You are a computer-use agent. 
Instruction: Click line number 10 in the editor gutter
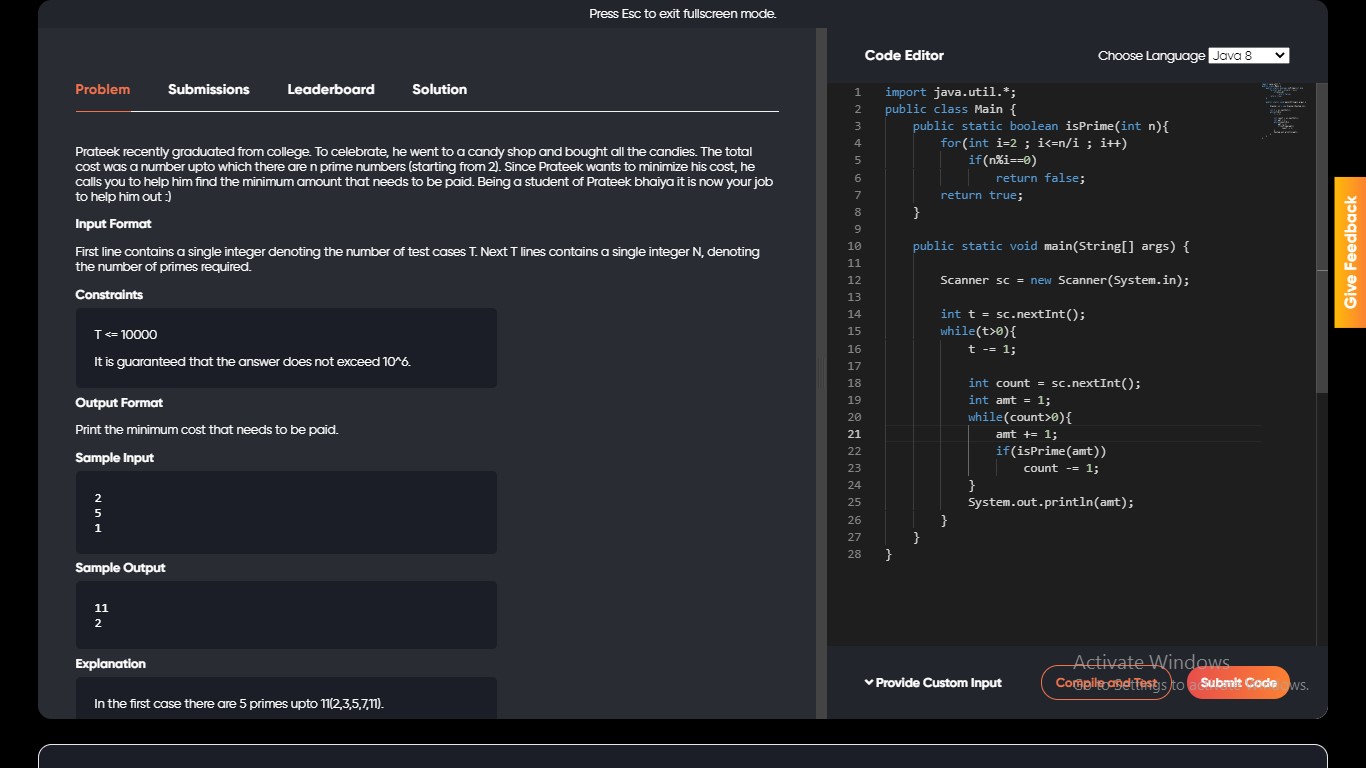pyautogui.click(x=853, y=246)
